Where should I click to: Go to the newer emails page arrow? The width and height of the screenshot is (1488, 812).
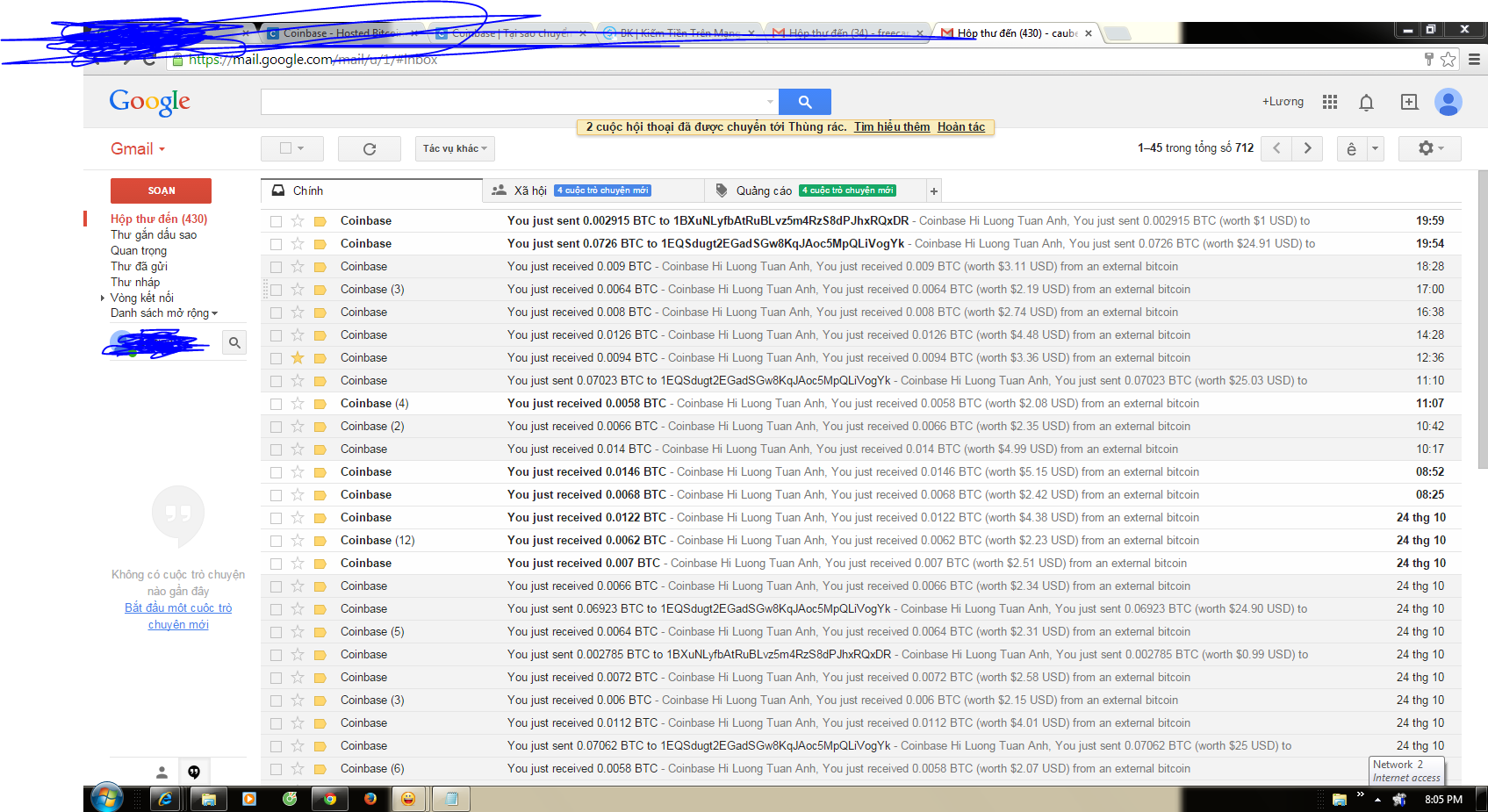1276,148
